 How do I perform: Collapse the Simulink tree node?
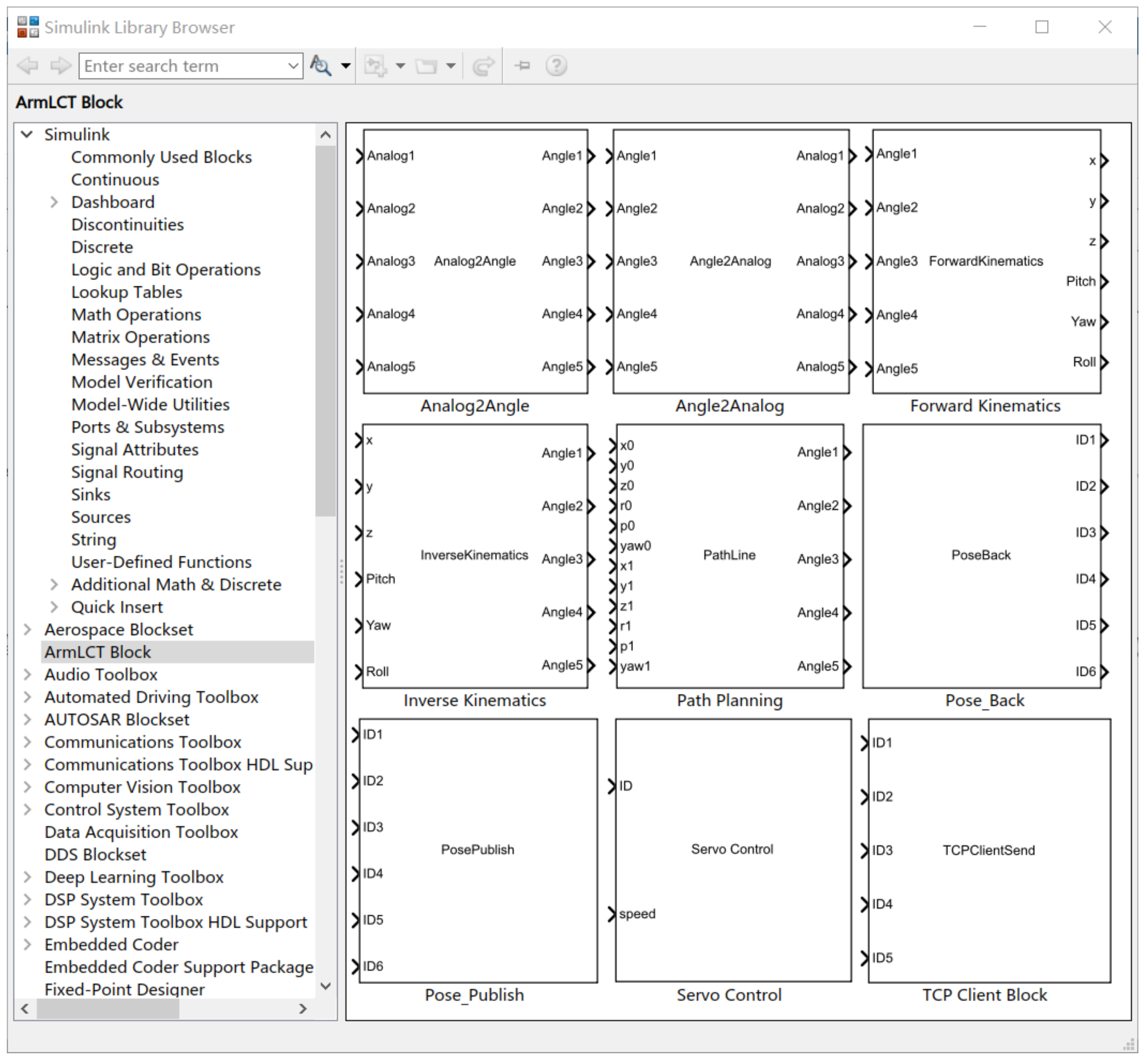pos(27,135)
